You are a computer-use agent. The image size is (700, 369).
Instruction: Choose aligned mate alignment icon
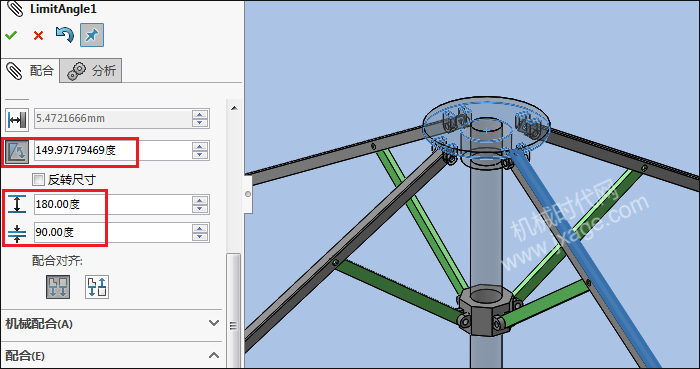point(58,286)
